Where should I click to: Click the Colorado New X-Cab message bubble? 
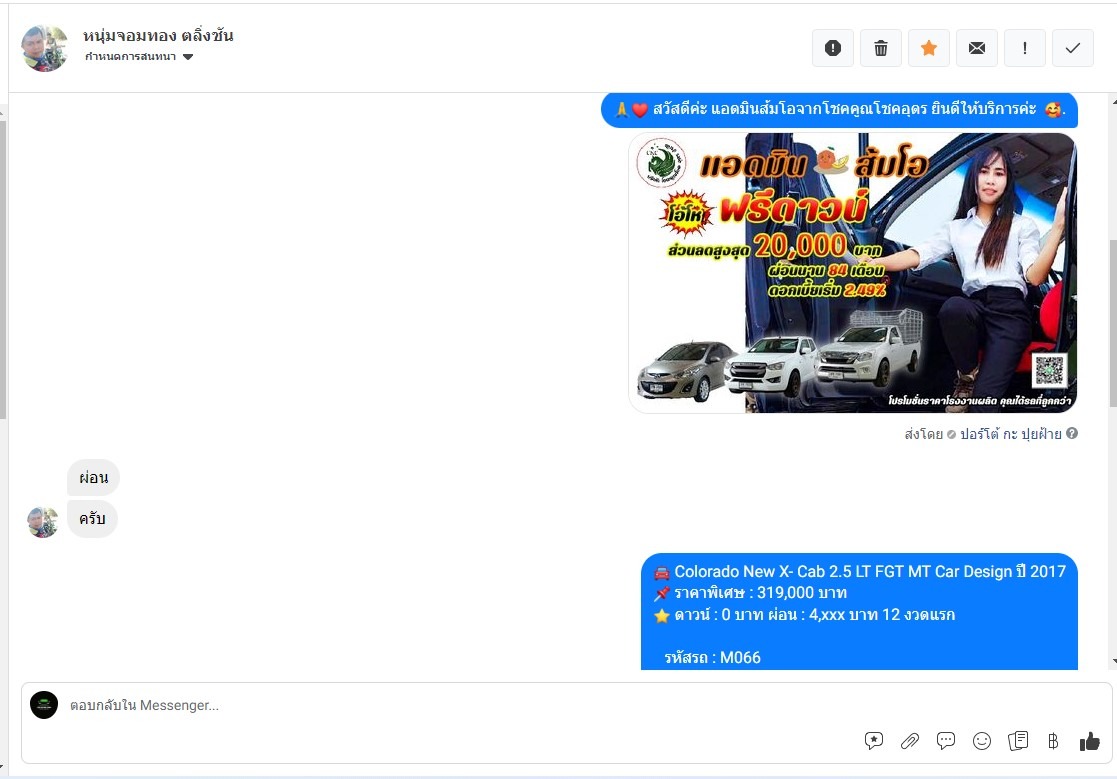(859, 612)
